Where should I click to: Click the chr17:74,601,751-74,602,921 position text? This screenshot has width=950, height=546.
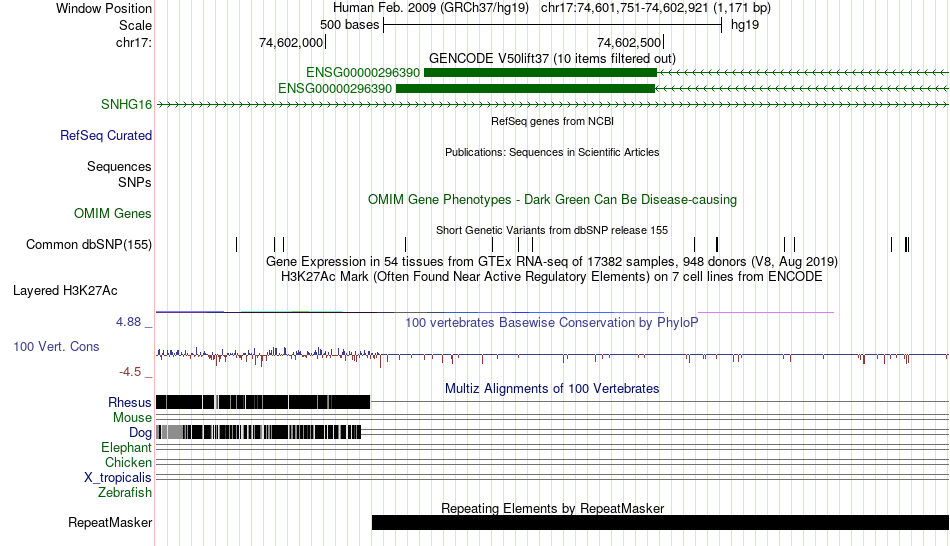[x=656, y=8]
